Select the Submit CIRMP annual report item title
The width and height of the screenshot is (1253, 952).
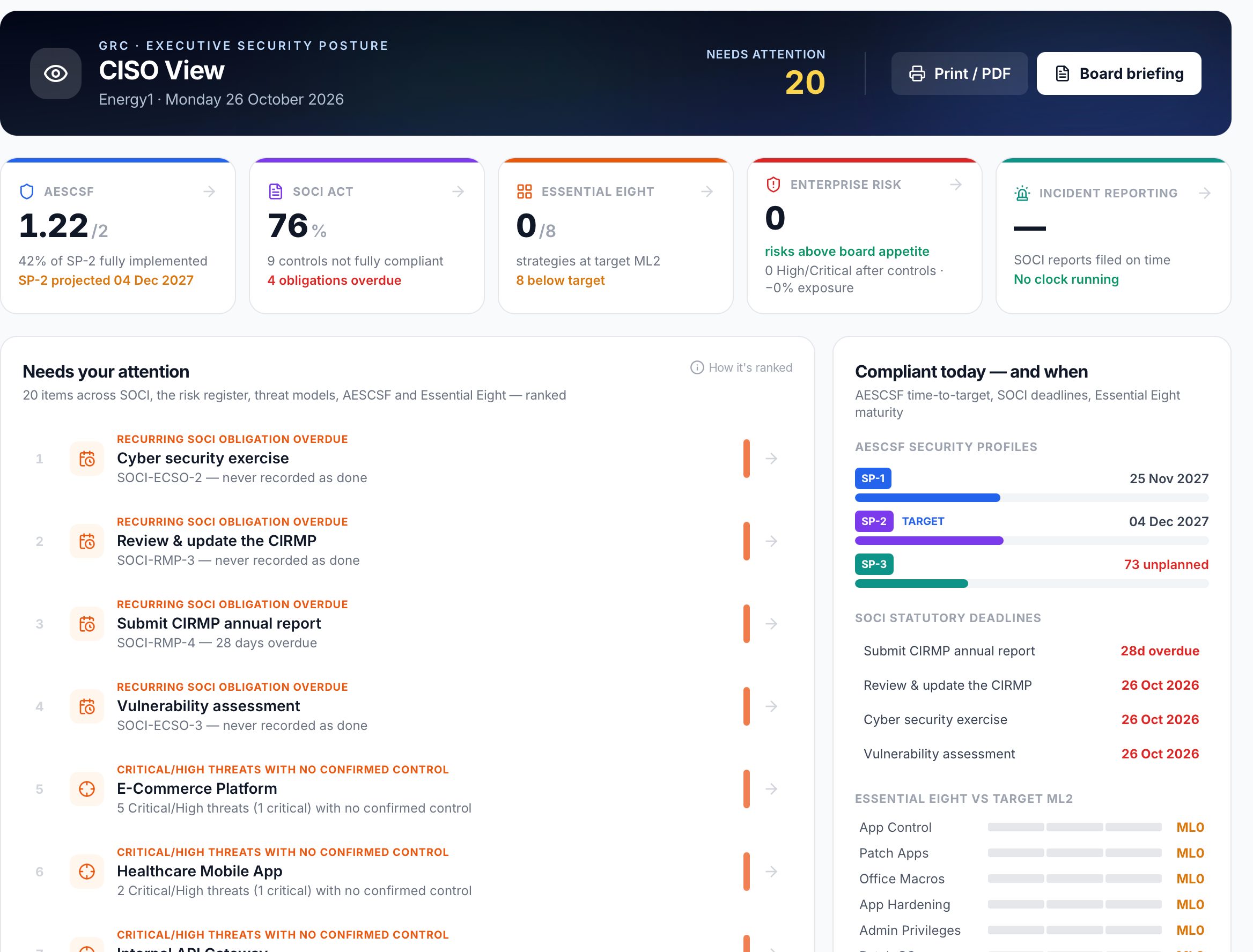(219, 623)
